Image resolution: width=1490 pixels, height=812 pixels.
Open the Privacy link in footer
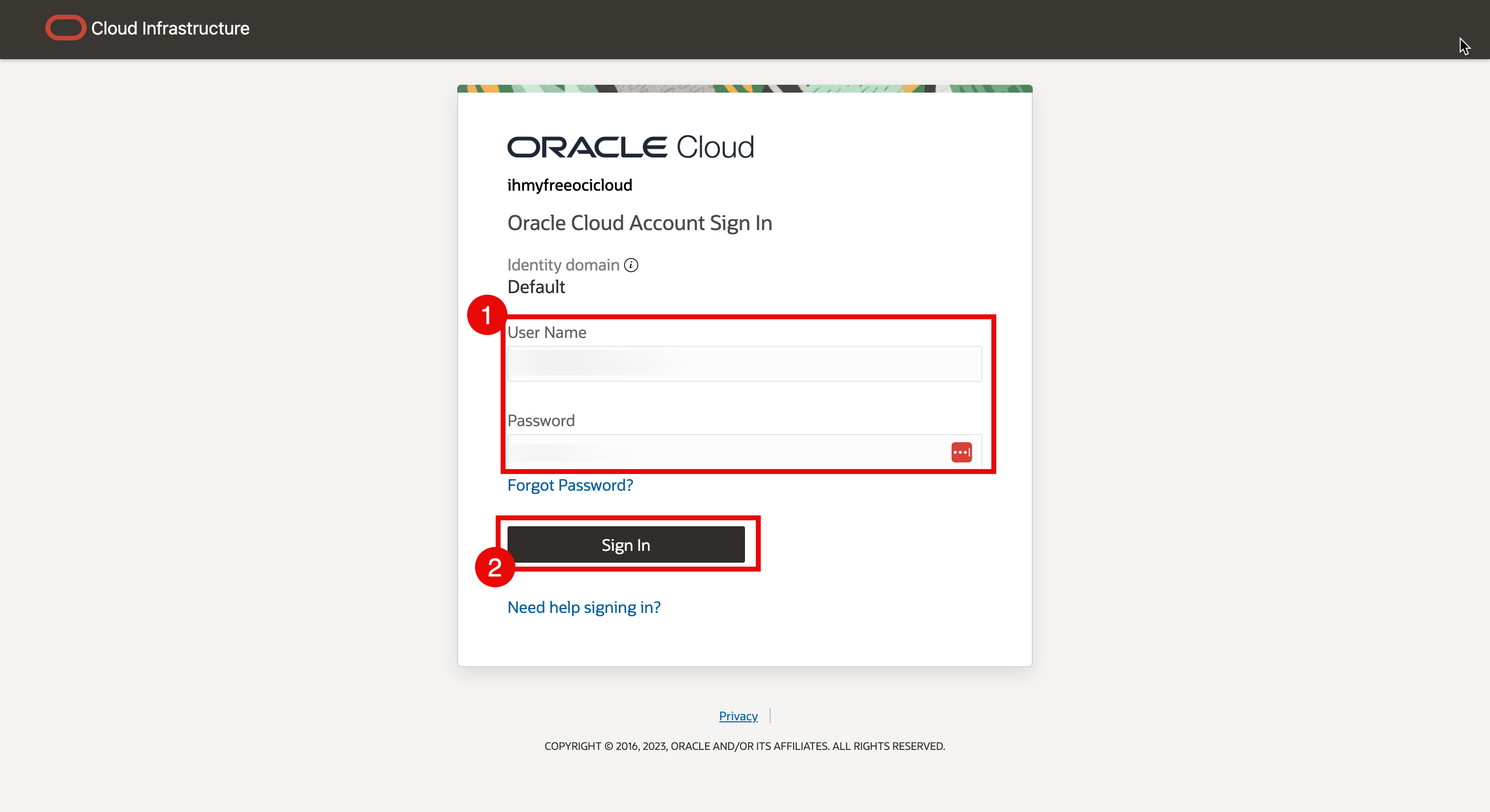coord(738,716)
